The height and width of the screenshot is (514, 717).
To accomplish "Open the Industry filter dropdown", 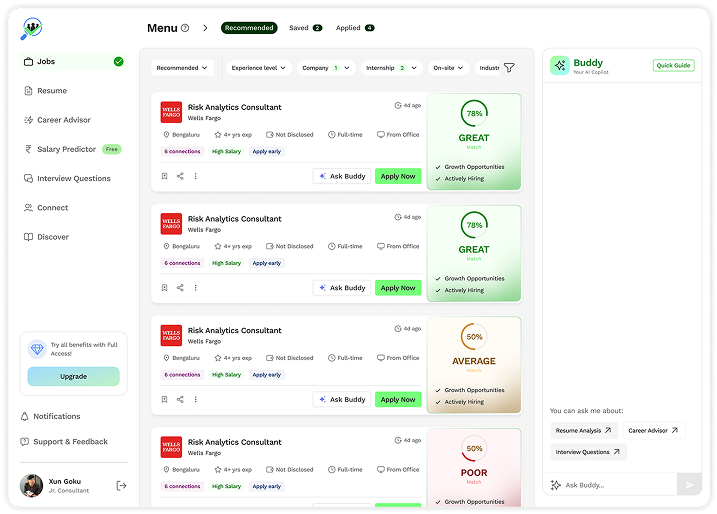I will click(x=488, y=68).
